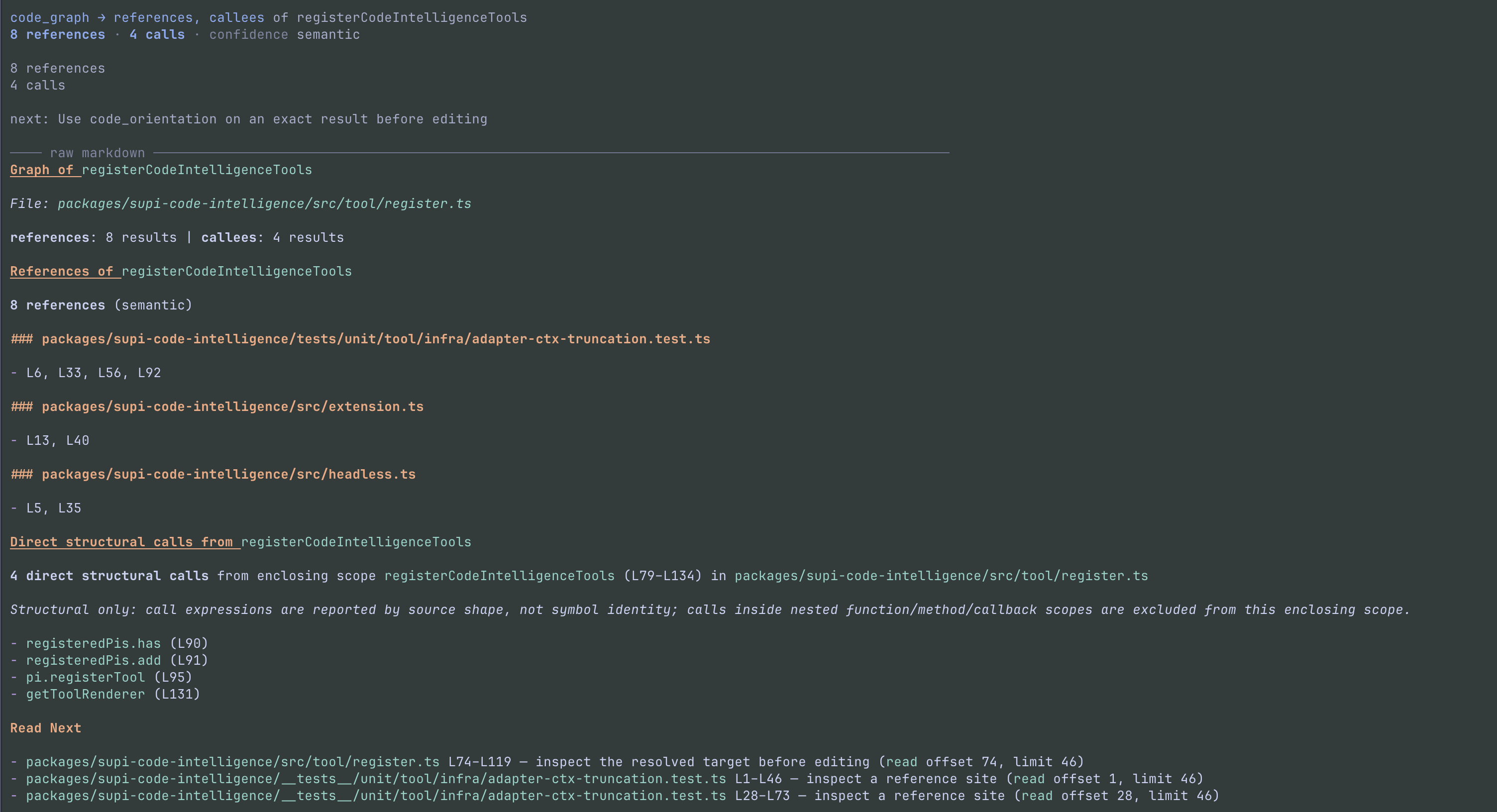Click line reference 'L56'
This screenshot has height=812, width=1497.
point(109,372)
